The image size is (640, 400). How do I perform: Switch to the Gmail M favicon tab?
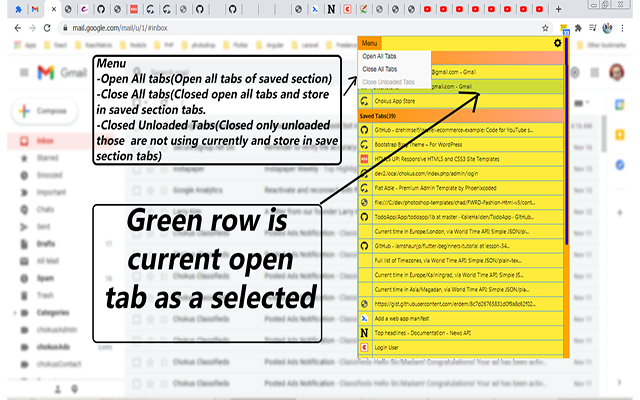35,9
